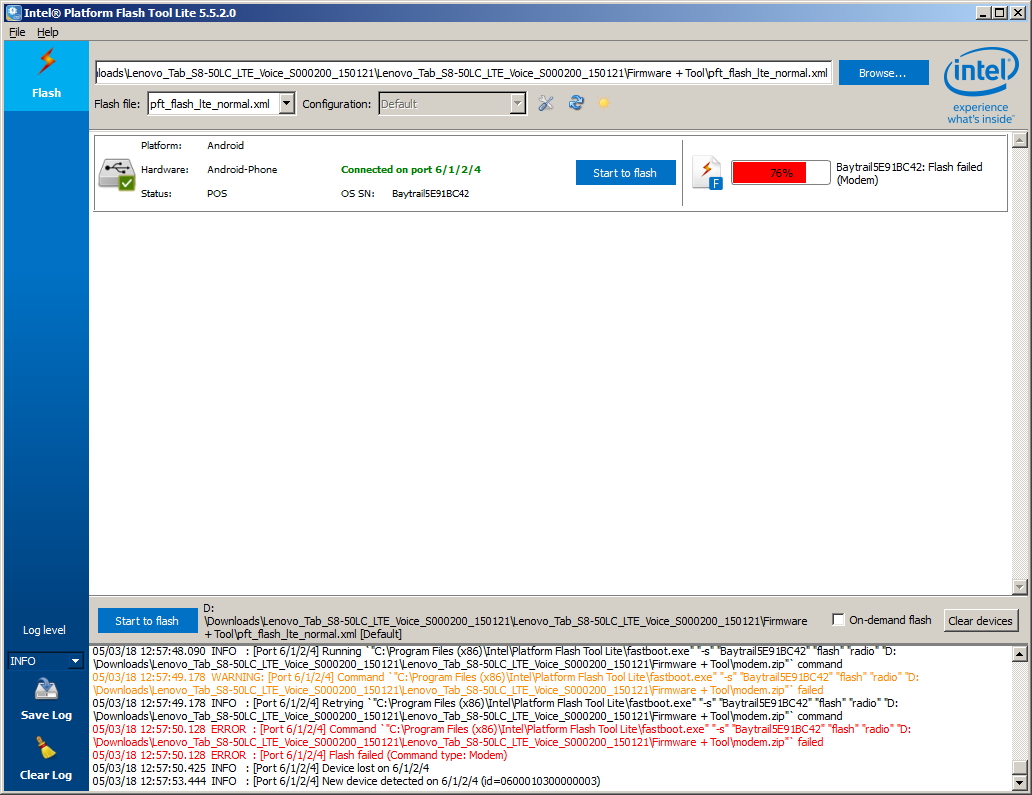Click the Status value POS
1032x795 pixels.
217,193
